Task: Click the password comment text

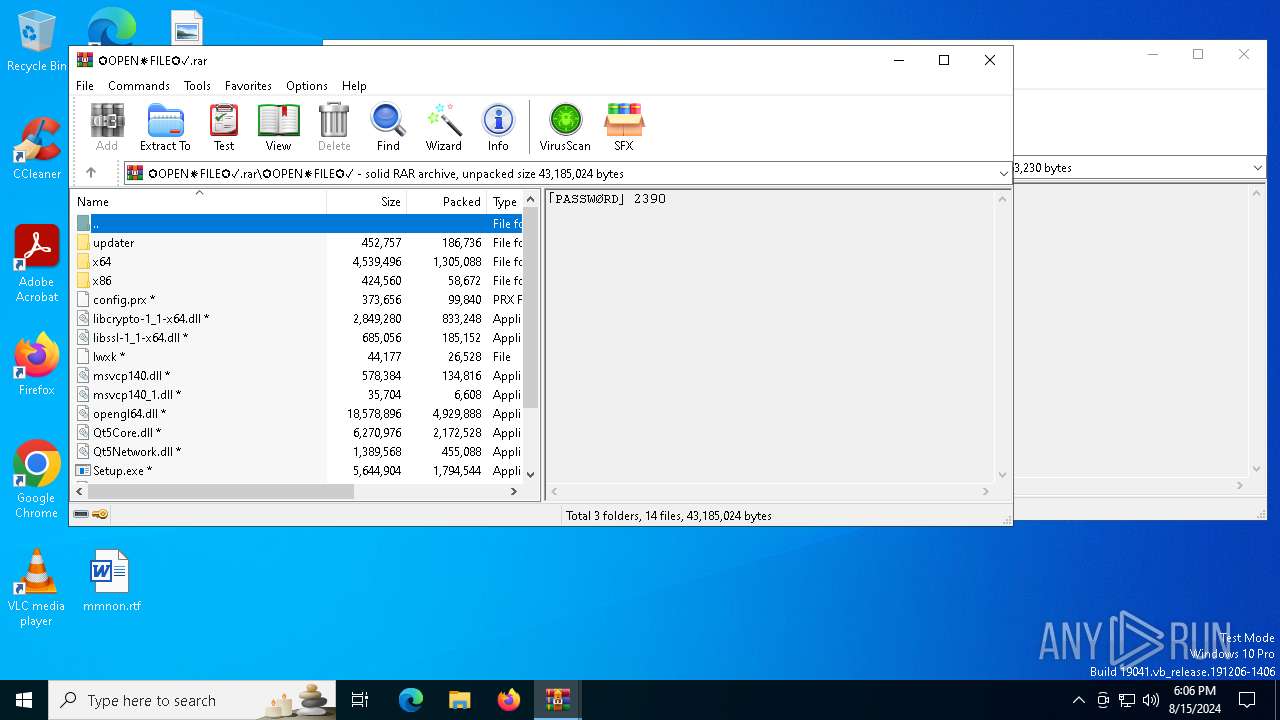Action: (x=607, y=199)
